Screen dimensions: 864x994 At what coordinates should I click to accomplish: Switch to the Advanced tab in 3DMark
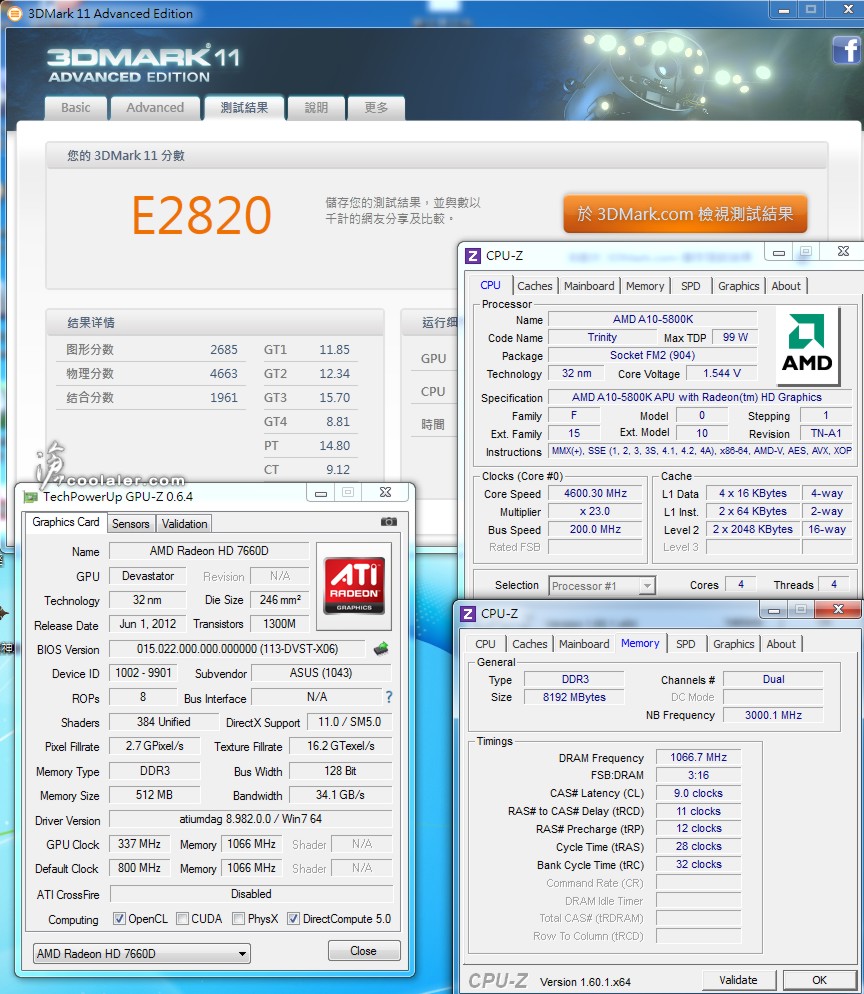(155, 108)
